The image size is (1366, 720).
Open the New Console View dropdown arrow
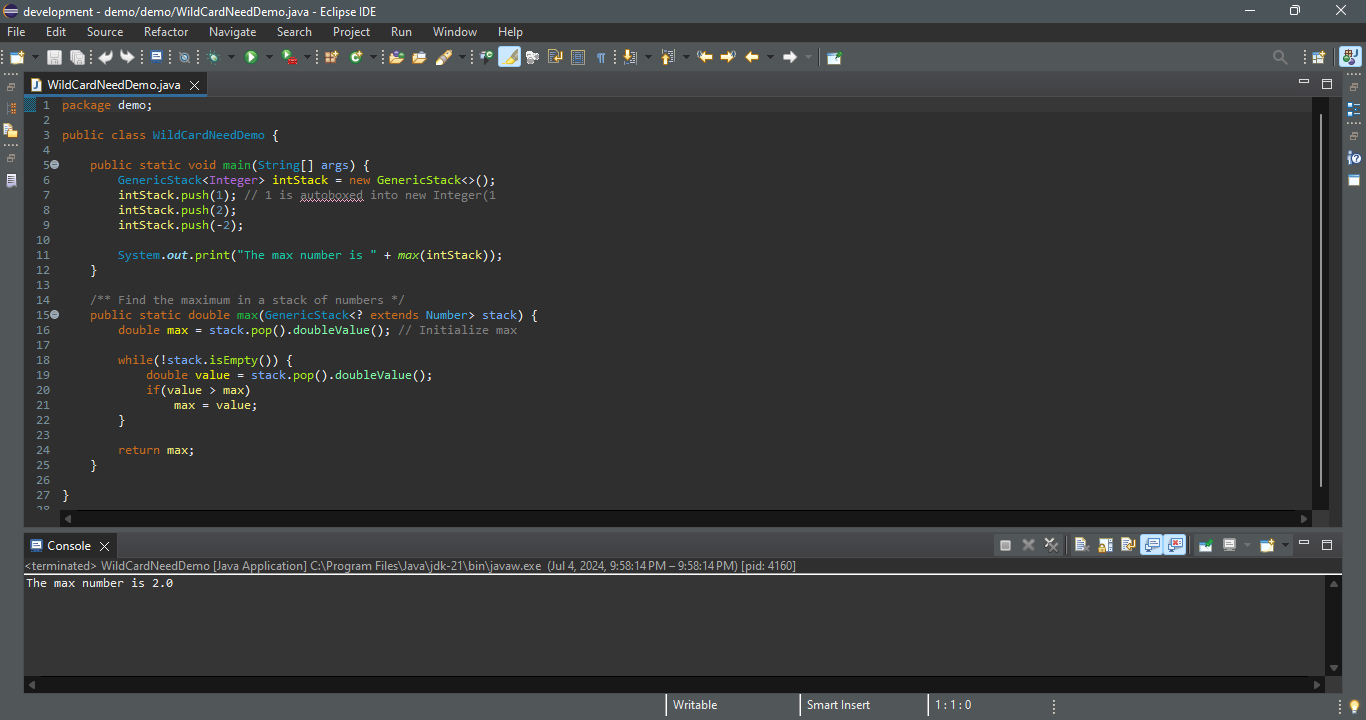(1286, 545)
